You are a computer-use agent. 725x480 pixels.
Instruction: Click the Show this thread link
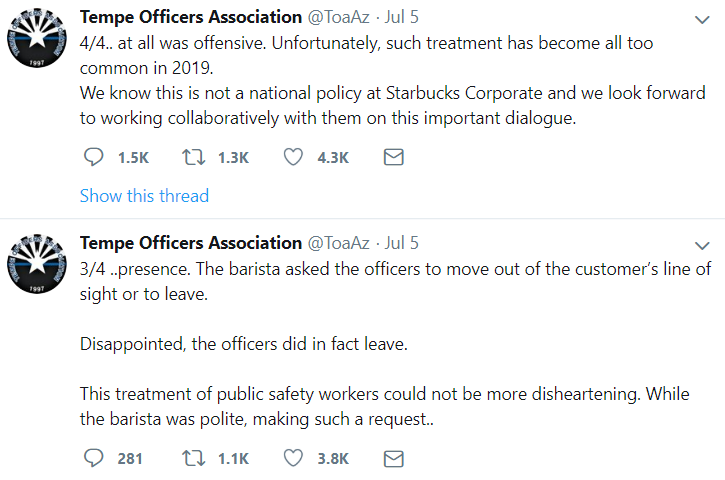click(144, 196)
